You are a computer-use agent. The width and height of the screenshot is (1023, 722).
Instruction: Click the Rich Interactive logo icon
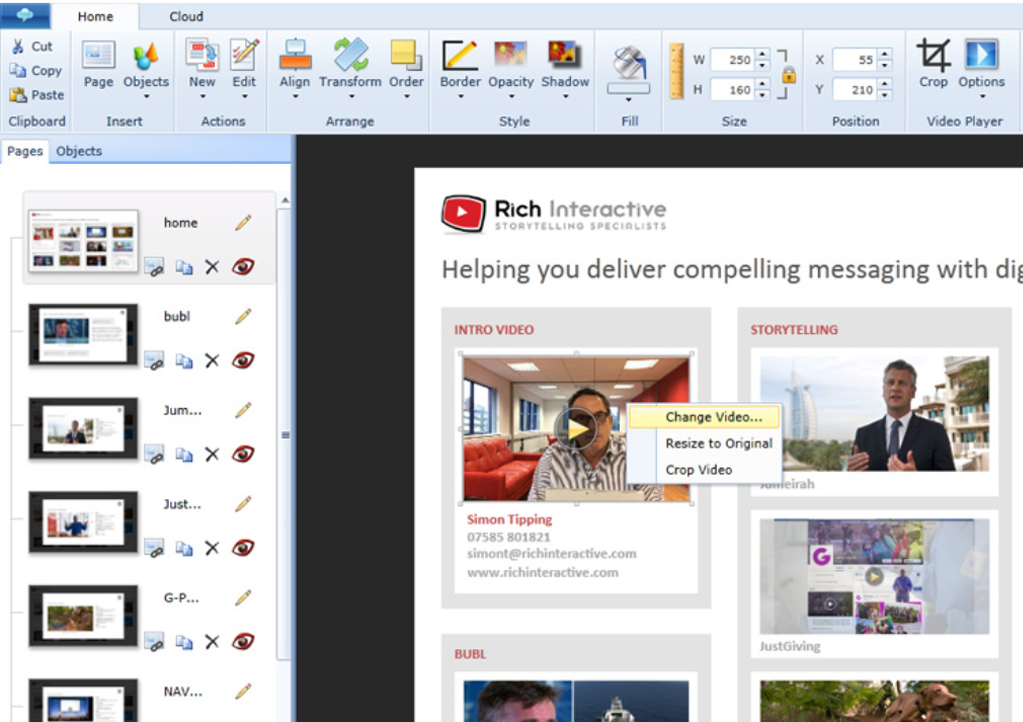point(463,213)
